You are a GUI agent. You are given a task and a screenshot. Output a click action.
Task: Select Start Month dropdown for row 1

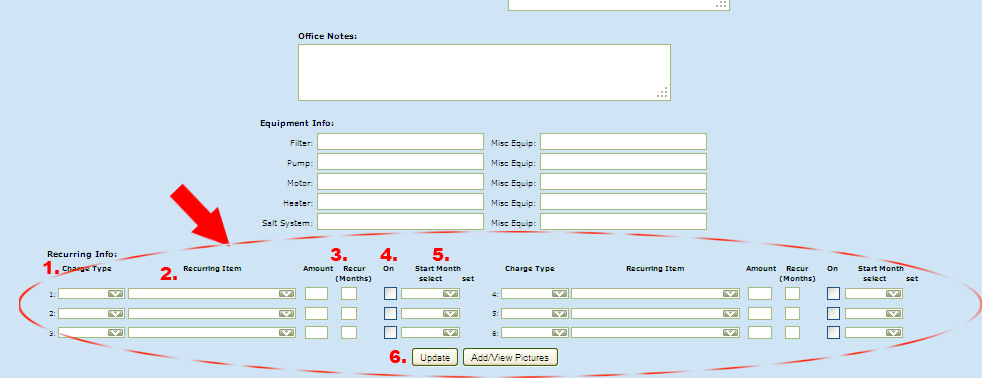click(430, 294)
